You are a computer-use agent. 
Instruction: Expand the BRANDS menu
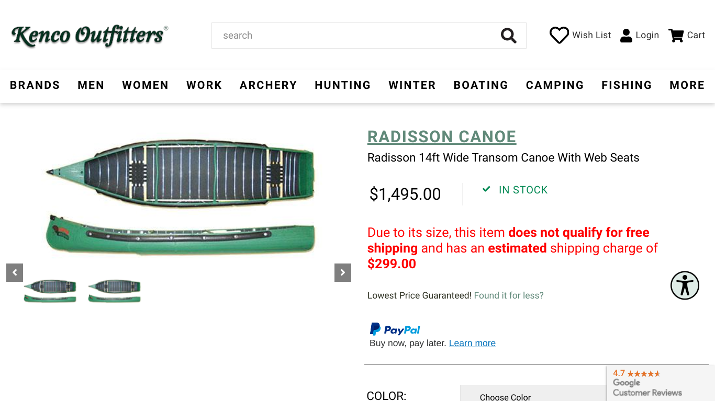click(35, 85)
